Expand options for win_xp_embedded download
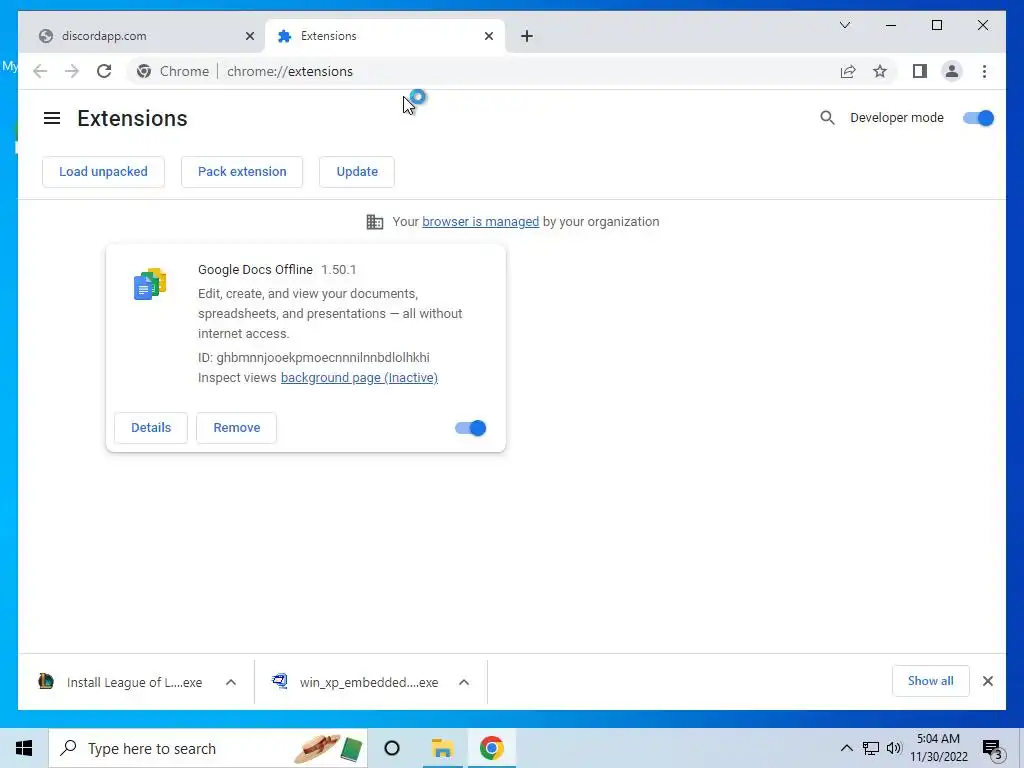This screenshot has width=1024, height=768. [x=464, y=682]
